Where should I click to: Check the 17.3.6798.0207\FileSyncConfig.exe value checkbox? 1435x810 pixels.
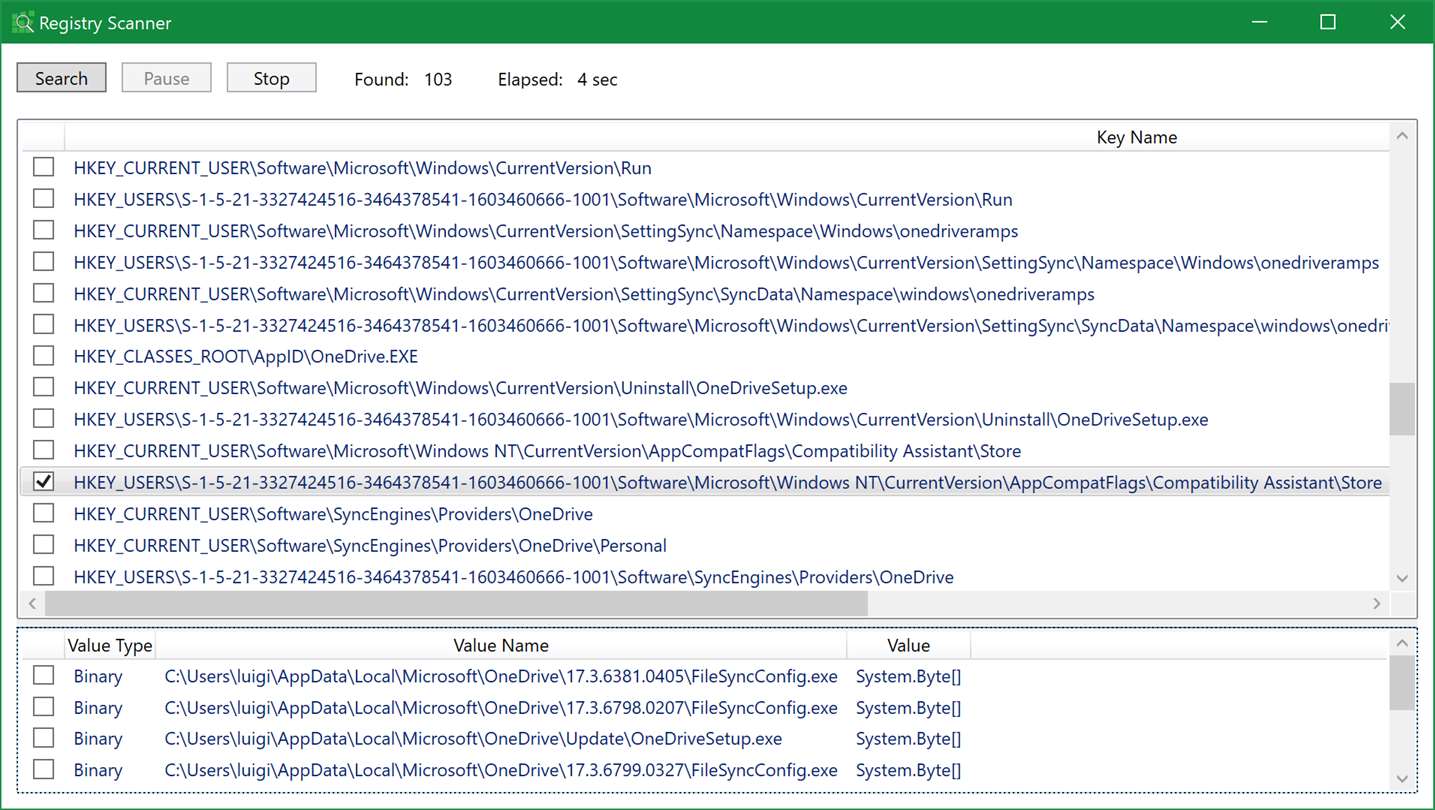[x=43, y=706]
